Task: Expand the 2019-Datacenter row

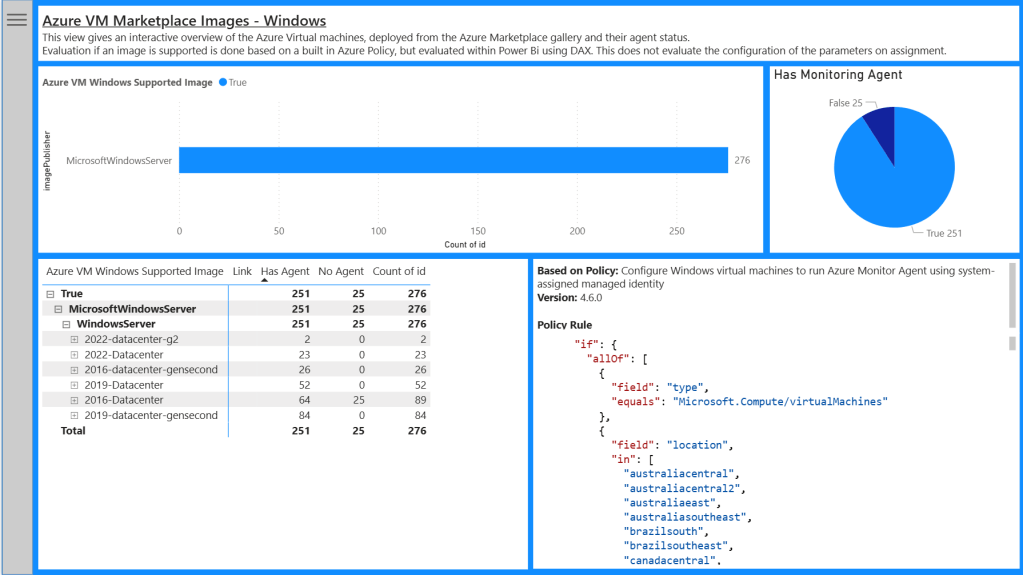Action: pyautogui.click(x=75, y=385)
